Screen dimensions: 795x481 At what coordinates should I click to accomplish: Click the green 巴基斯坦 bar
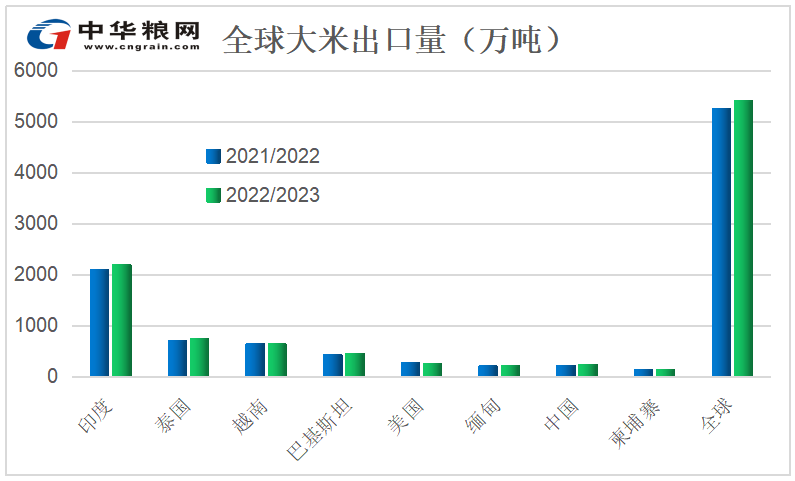tap(355, 365)
